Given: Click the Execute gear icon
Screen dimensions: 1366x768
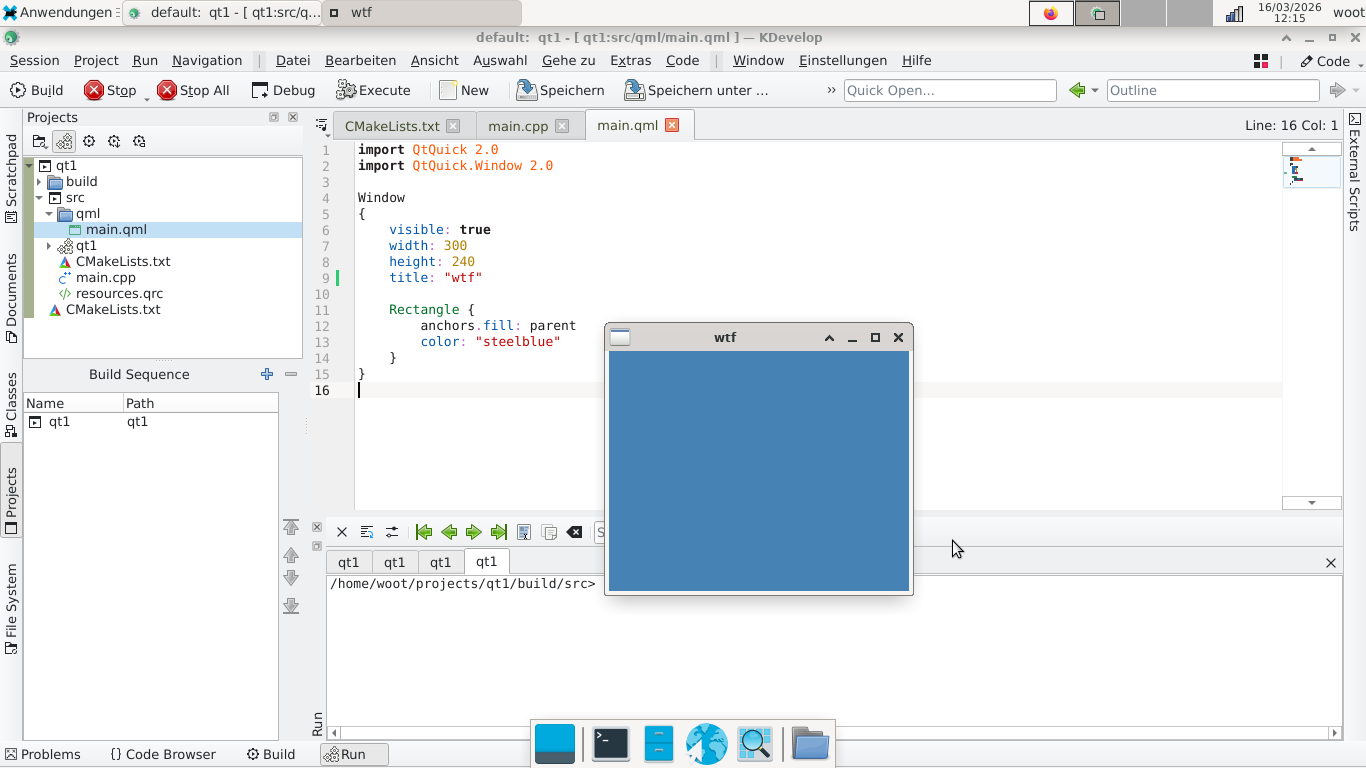Looking at the screenshot, I should 346,90.
